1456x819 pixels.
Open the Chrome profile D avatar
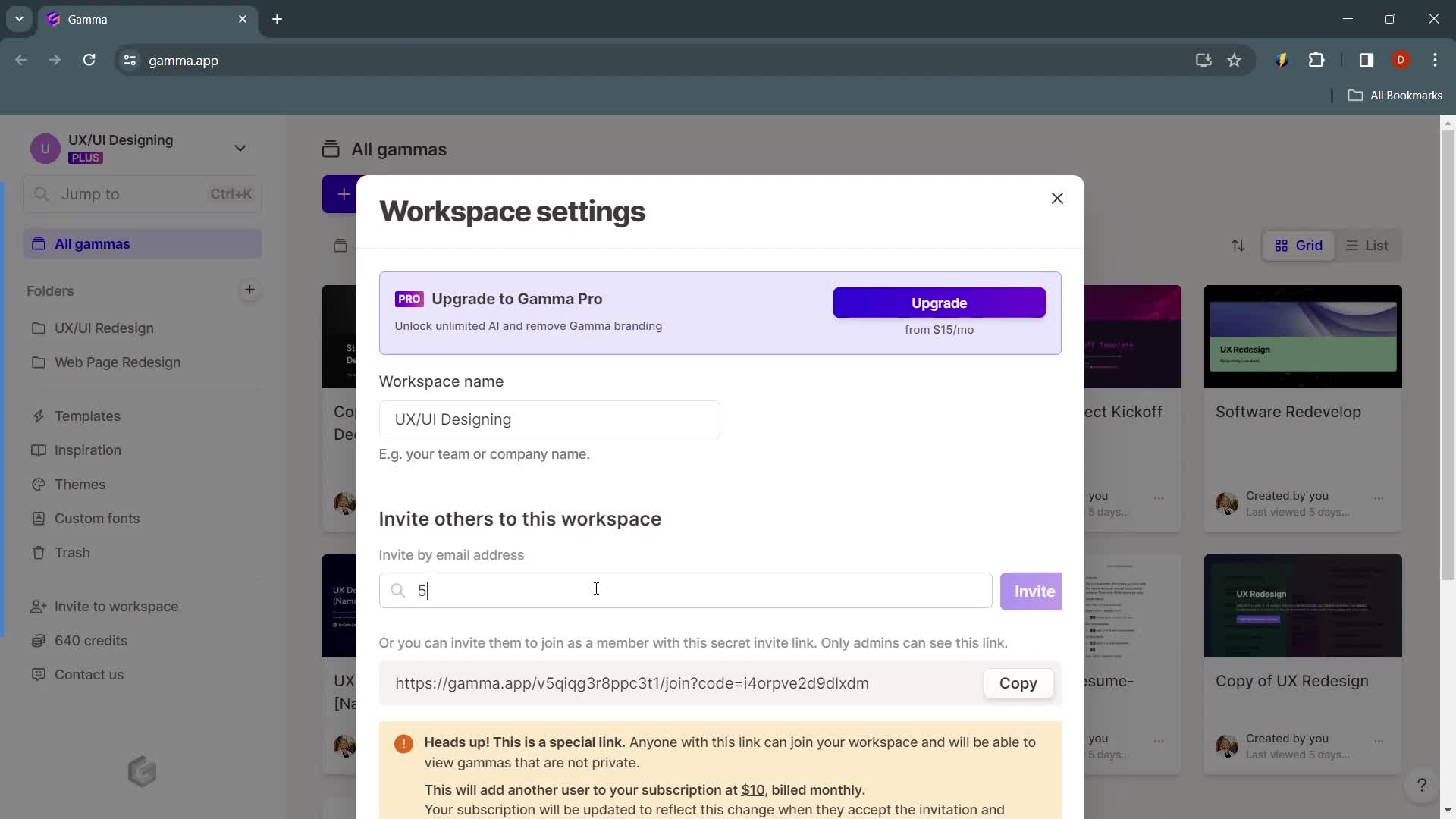coord(1401,60)
